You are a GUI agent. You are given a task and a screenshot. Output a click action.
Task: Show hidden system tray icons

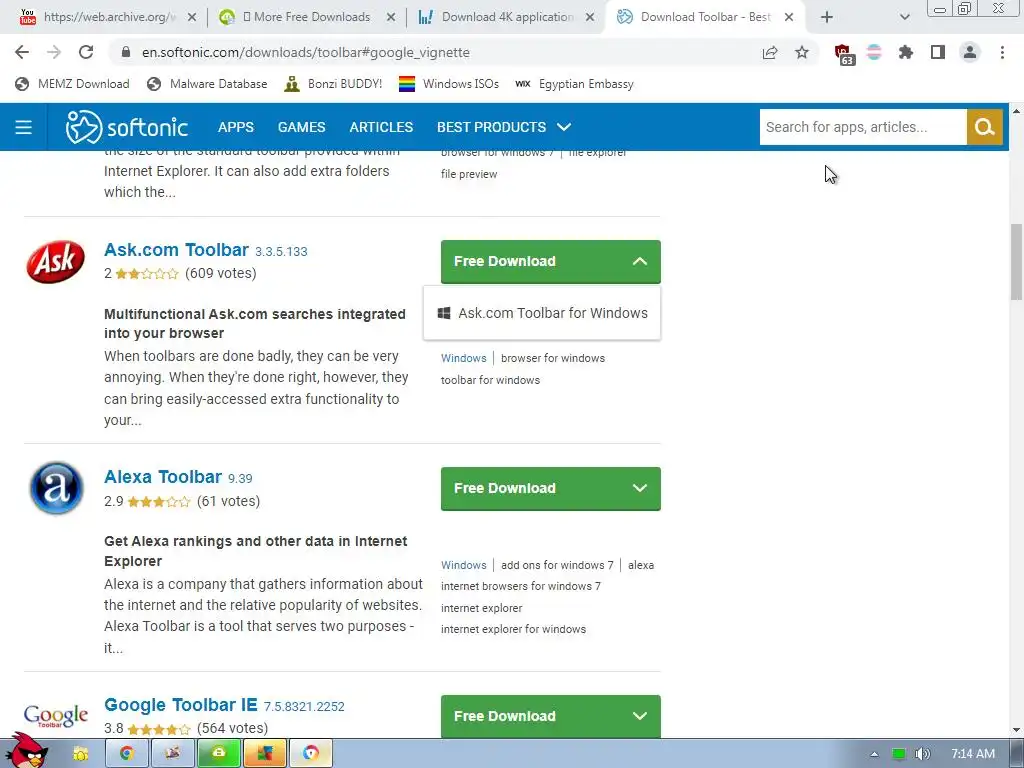point(874,754)
